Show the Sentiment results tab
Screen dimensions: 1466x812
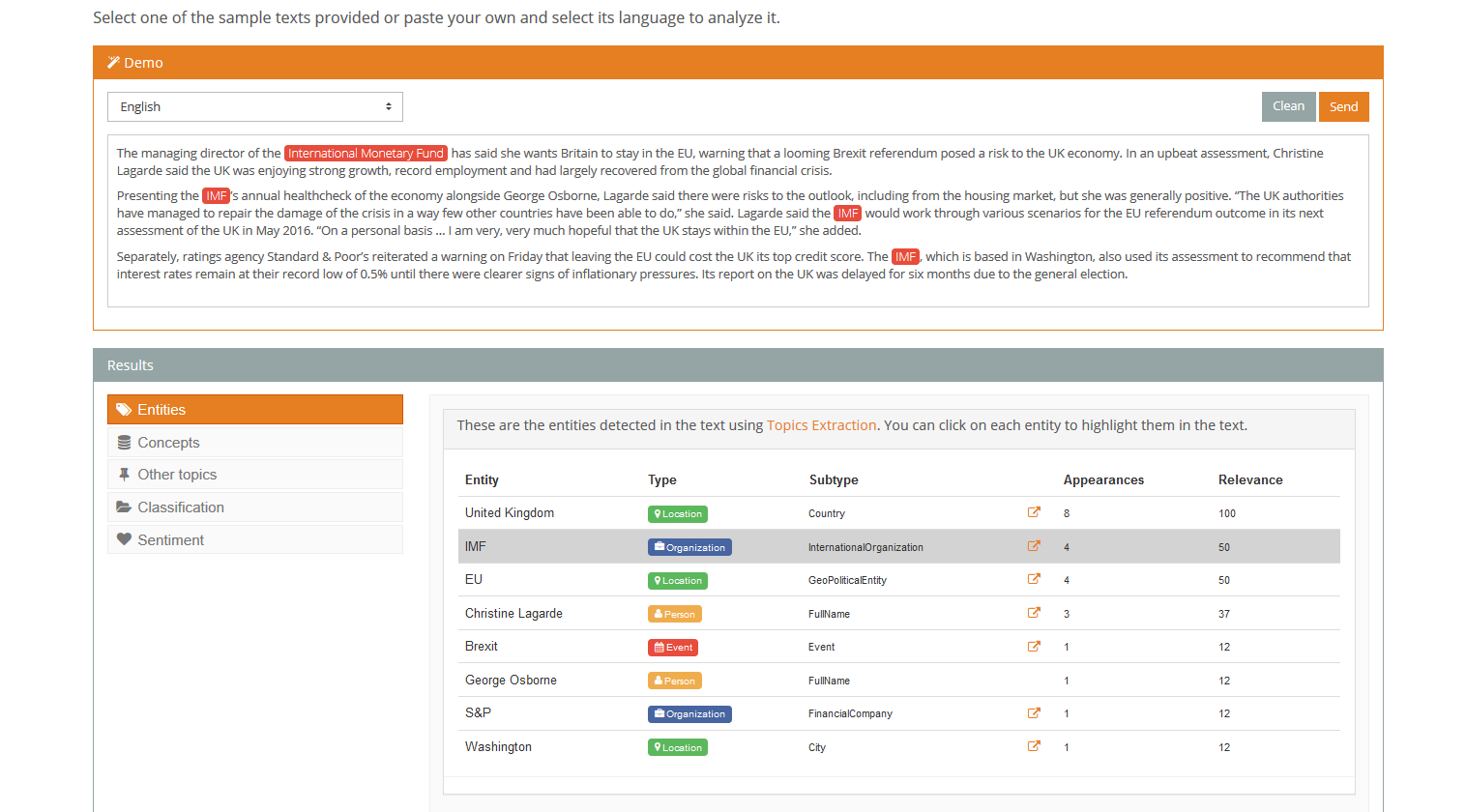[255, 539]
